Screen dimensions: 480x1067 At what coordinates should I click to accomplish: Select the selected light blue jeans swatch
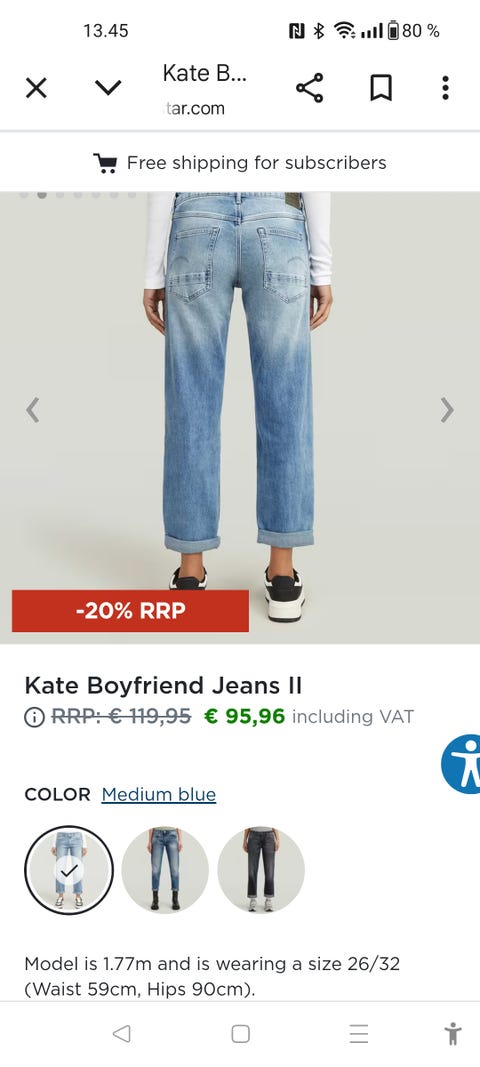coord(69,870)
